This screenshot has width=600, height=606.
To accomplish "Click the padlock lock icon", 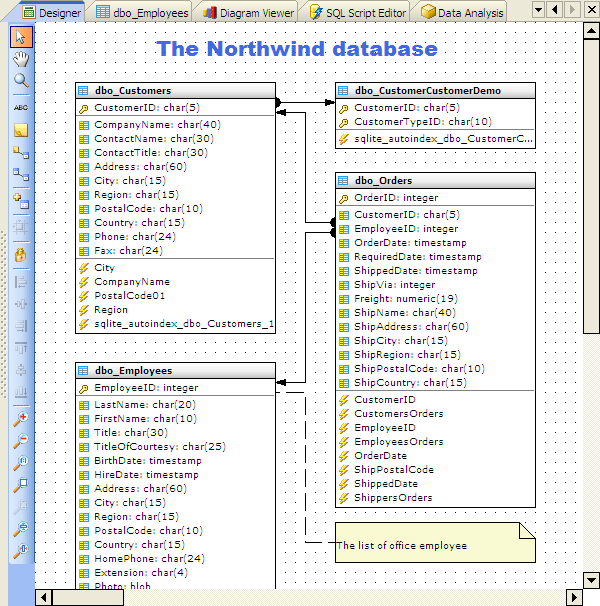I will 21,255.
